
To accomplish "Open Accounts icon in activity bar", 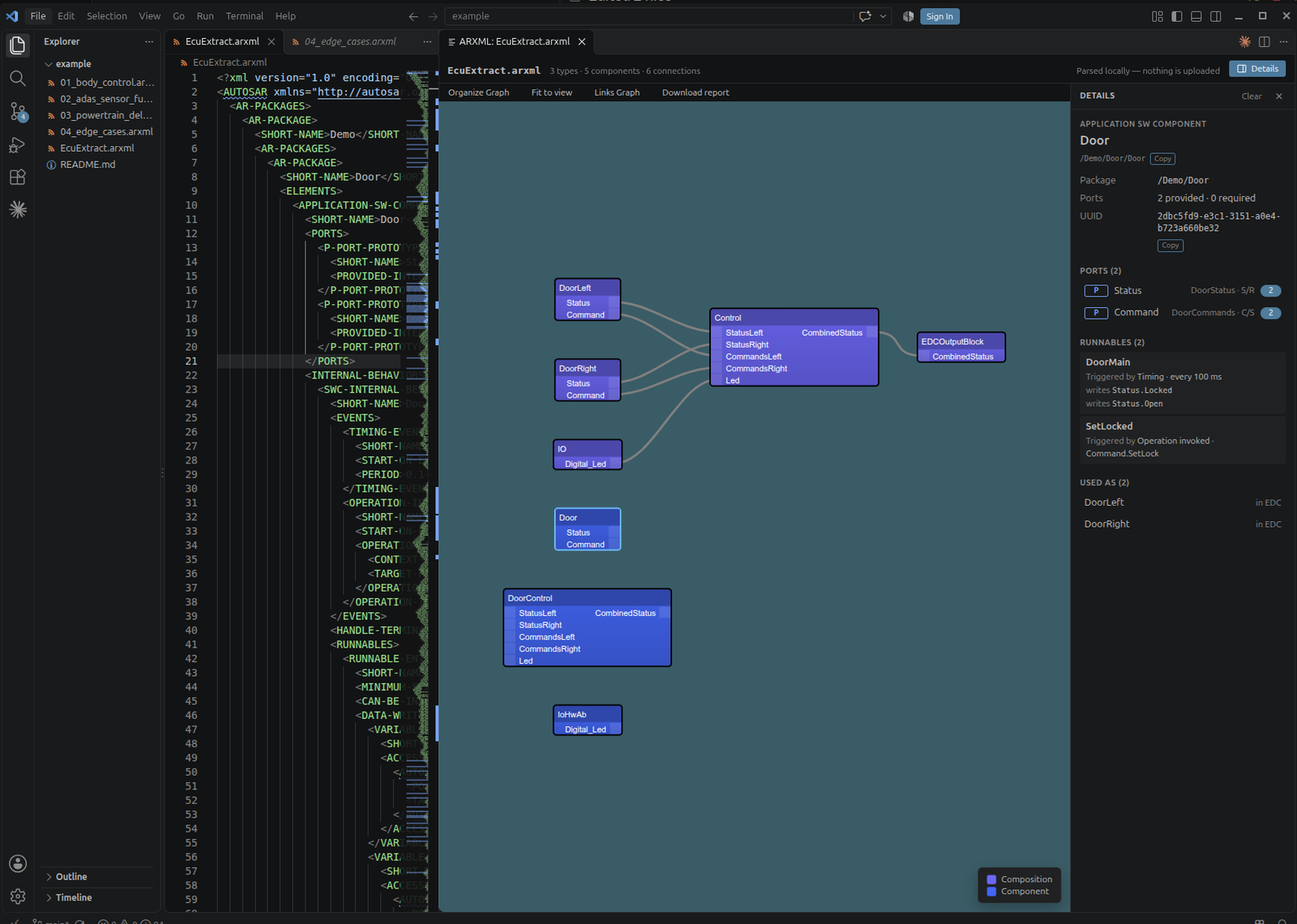I will point(18,863).
